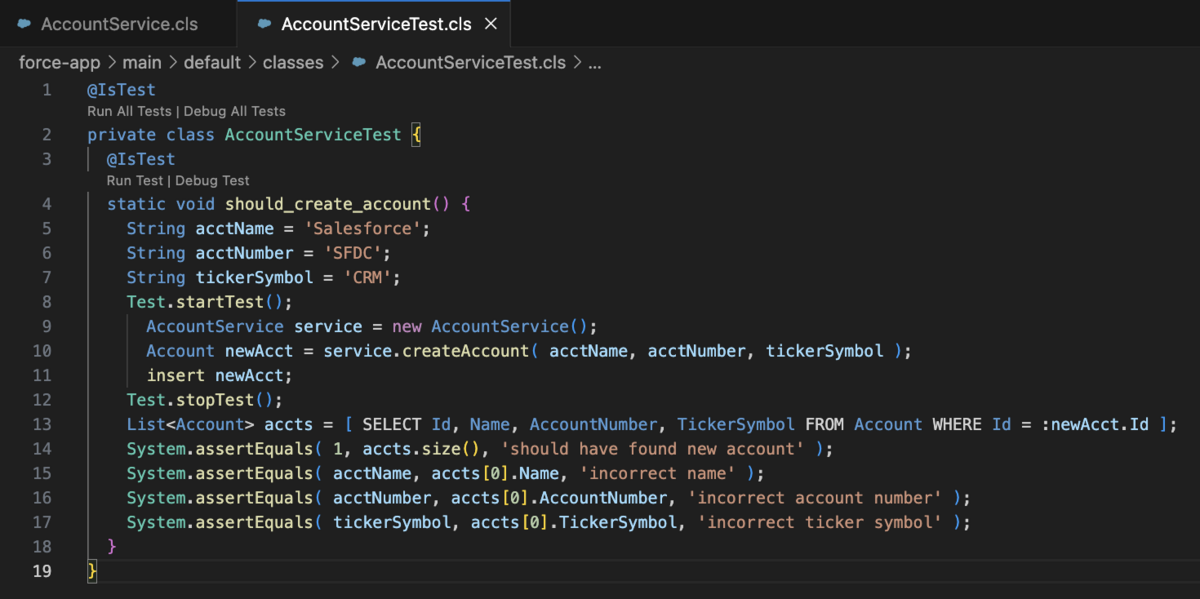Open the force-app breadcrumb dropdown
This screenshot has height=599, width=1200.
(58, 62)
